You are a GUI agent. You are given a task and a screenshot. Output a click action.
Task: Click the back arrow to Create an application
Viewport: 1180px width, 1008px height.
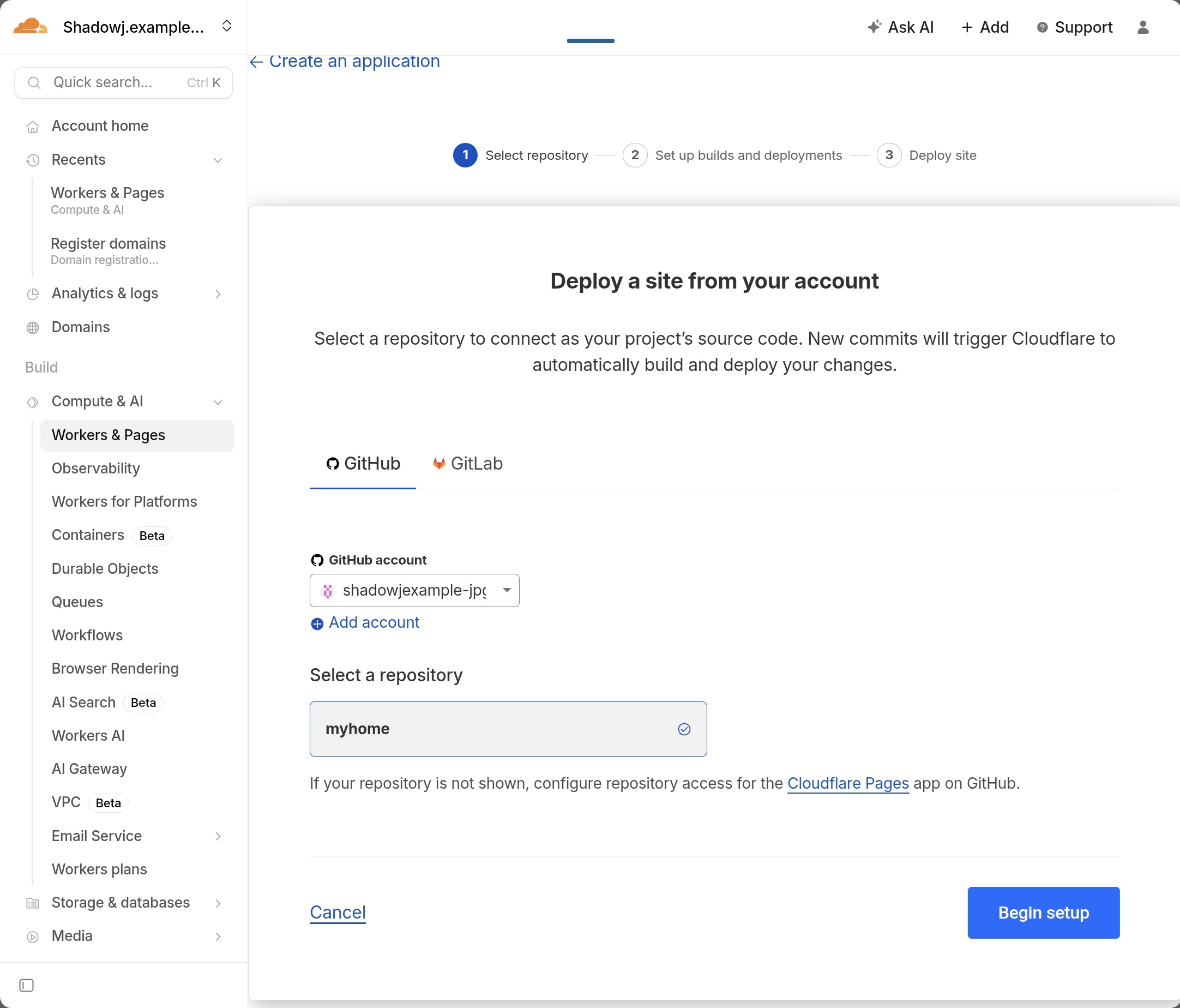pos(256,62)
